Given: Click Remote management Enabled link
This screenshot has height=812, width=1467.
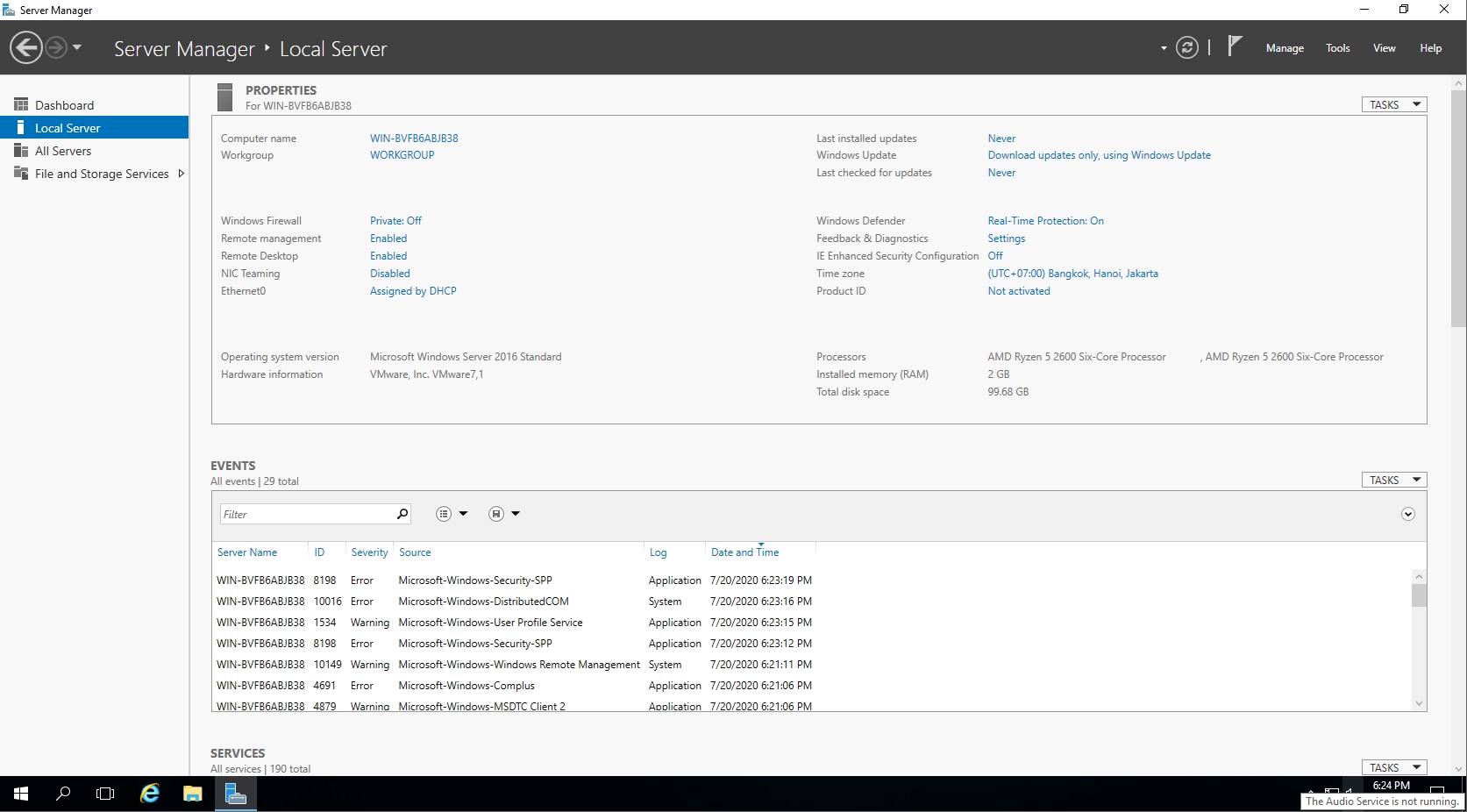Looking at the screenshot, I should coord(388,239).
